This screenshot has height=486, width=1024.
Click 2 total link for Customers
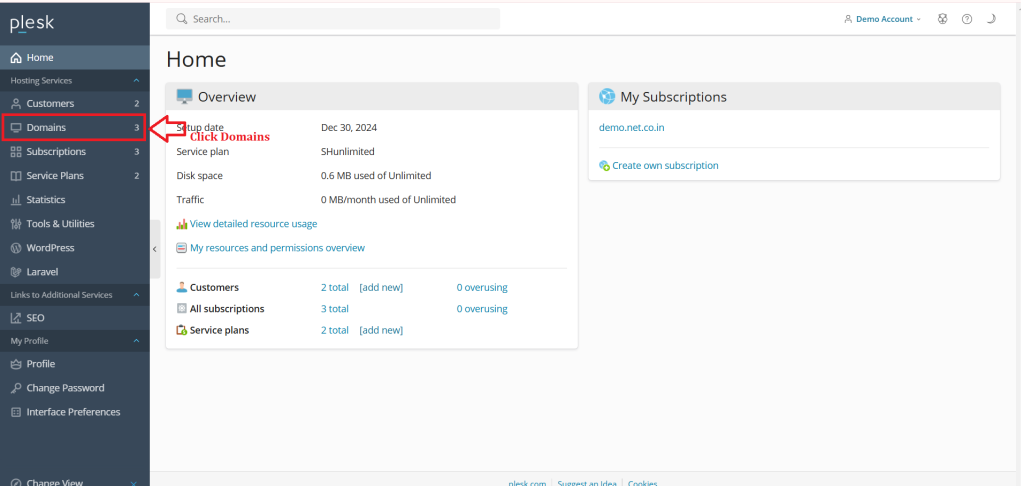(x=335, y=287)
